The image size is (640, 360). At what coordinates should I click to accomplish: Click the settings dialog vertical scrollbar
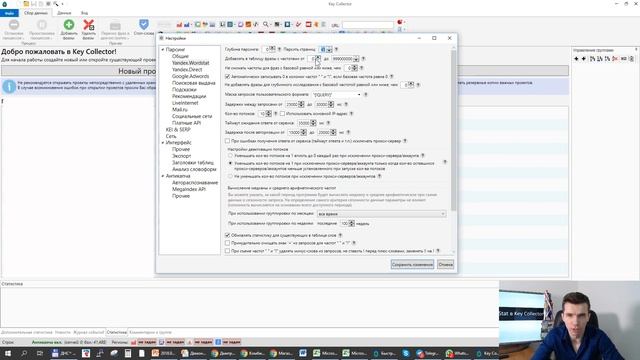click(453, 131)
